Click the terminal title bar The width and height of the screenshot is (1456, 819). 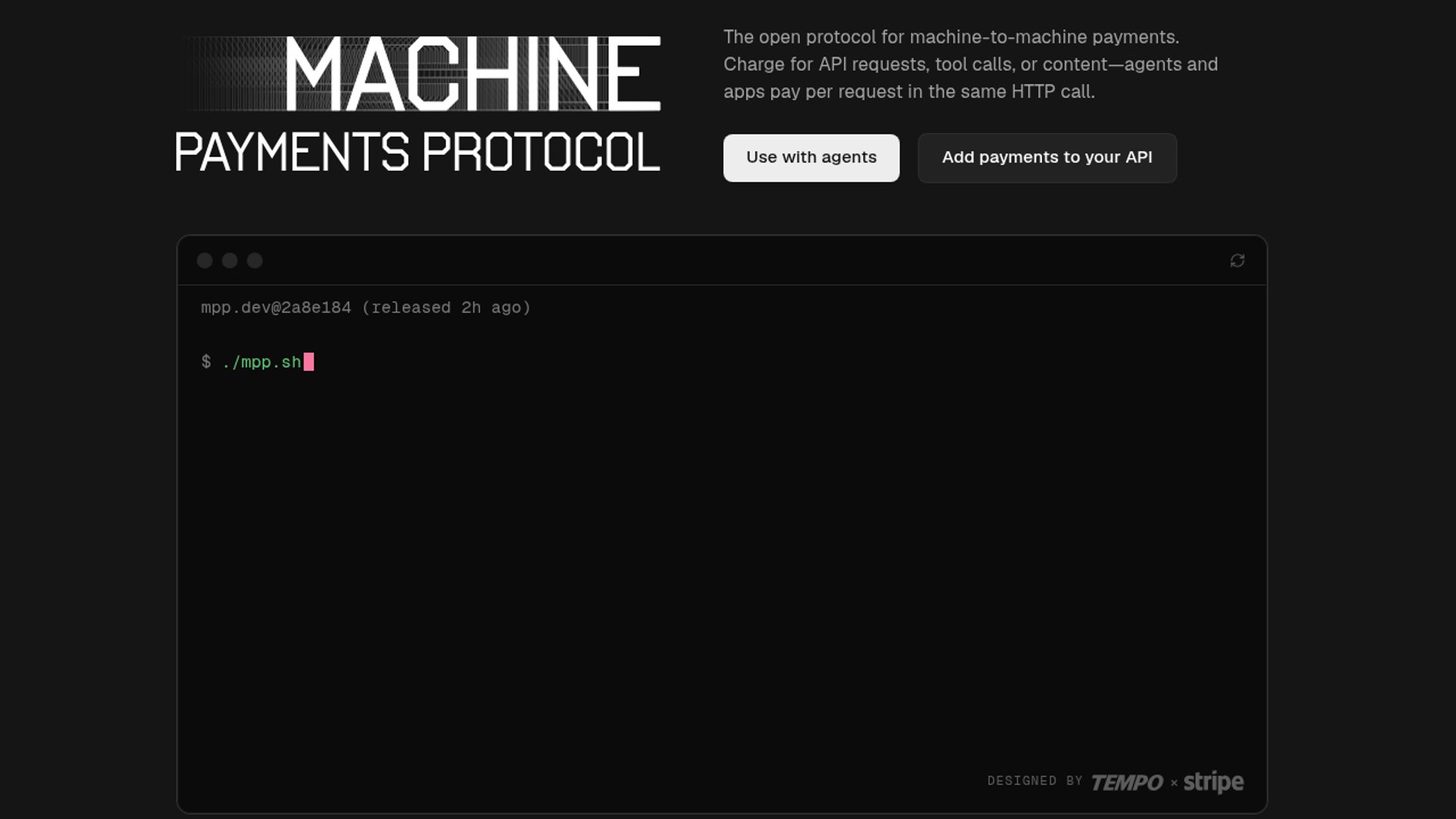tap(720, 261)
